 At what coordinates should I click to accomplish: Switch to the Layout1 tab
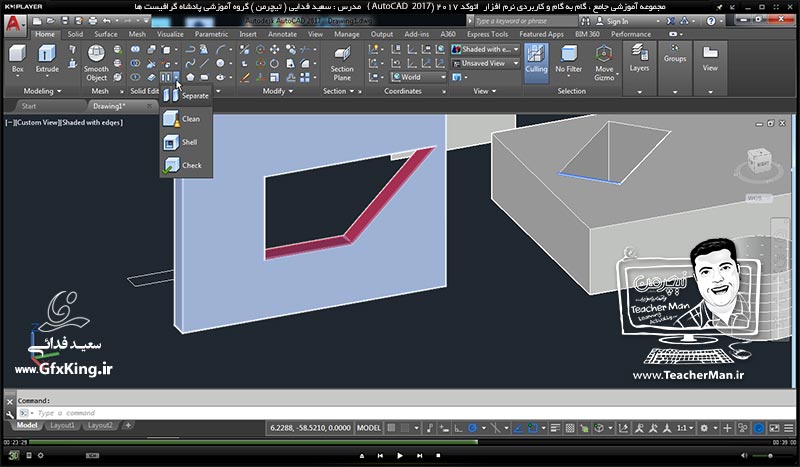[62, 425]
